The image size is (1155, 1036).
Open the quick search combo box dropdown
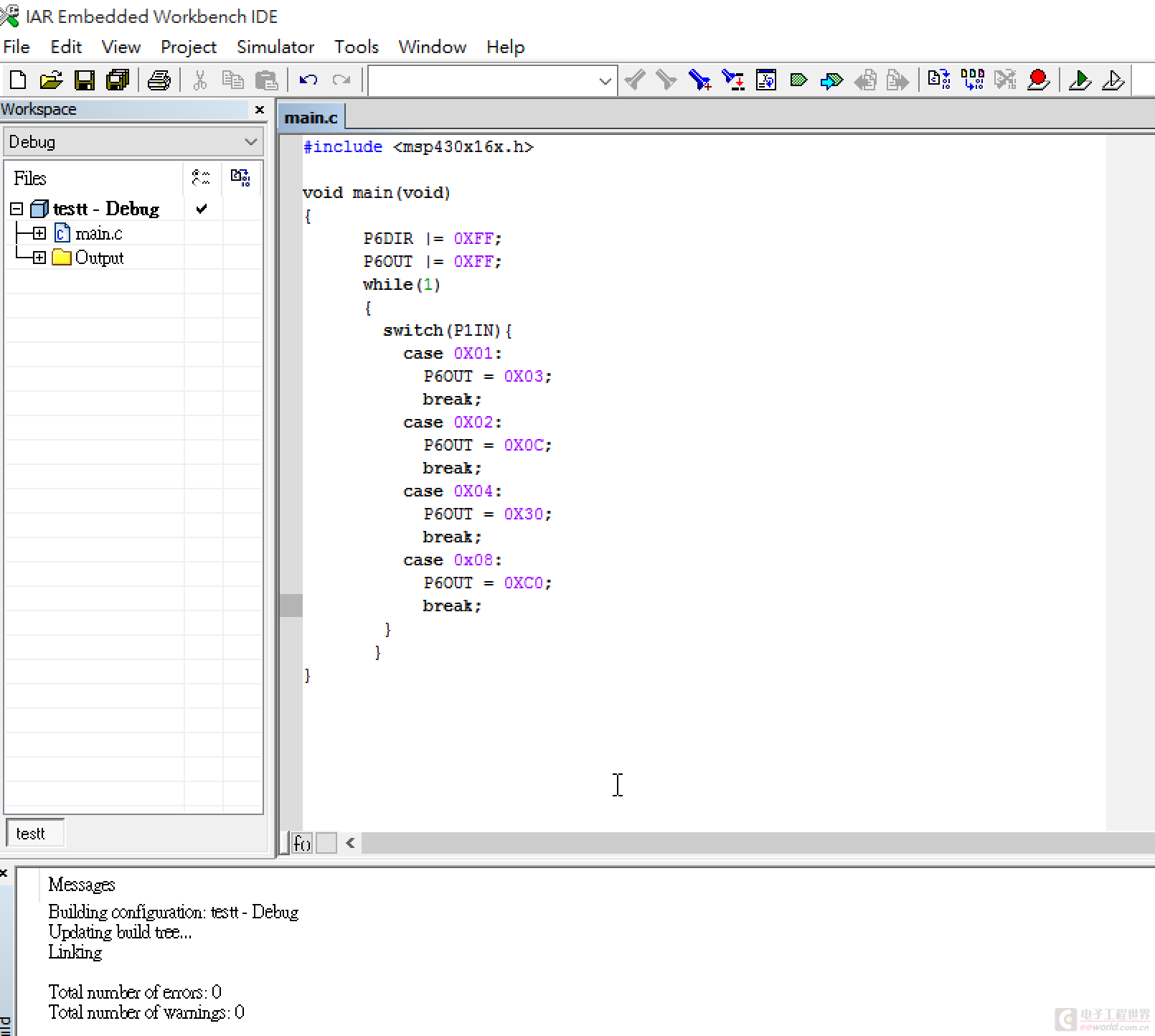click(605, 81)
